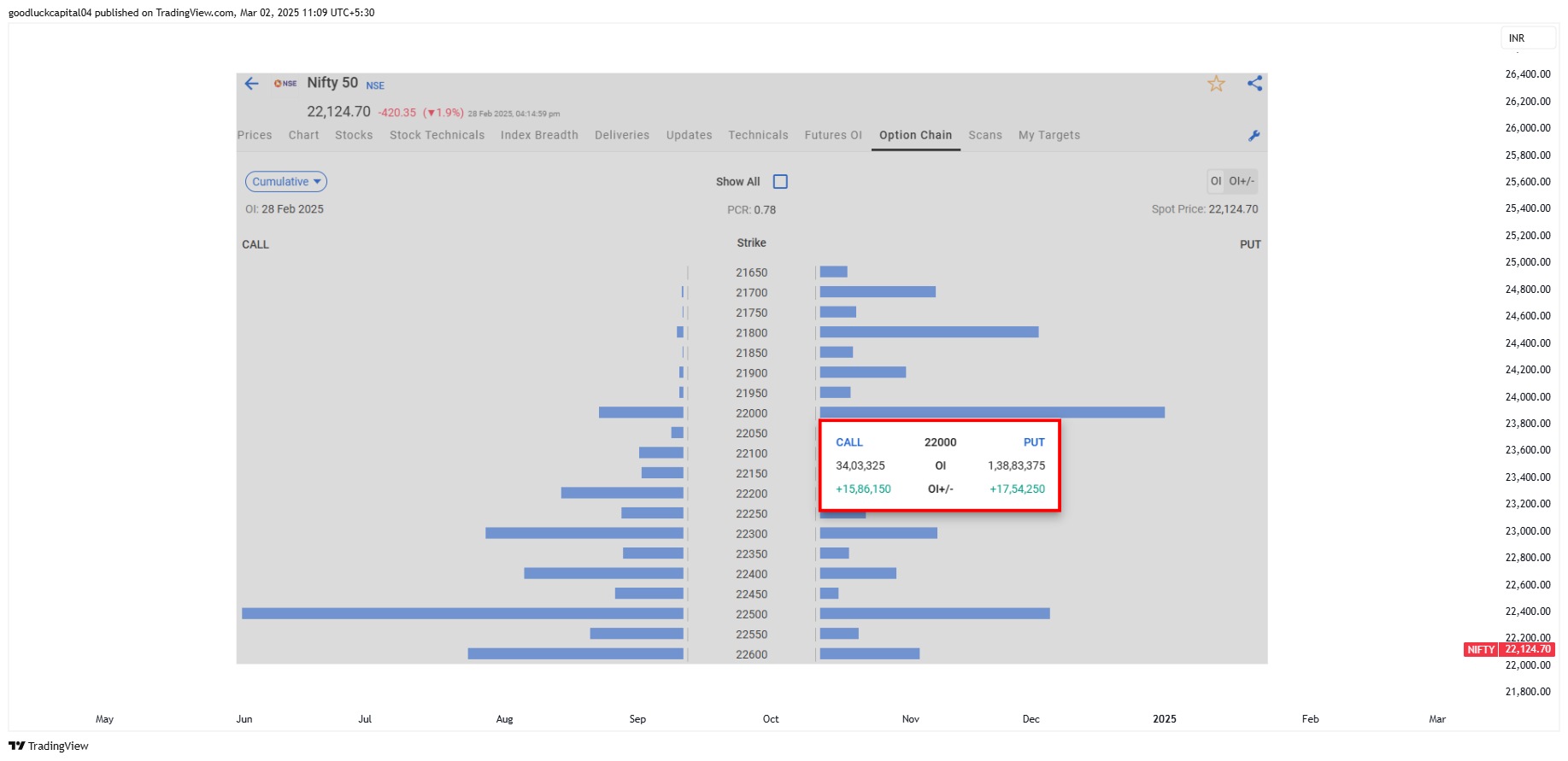
Task: Click the NSE exchange link next to Nifty 50
Action: pos(375,85)
